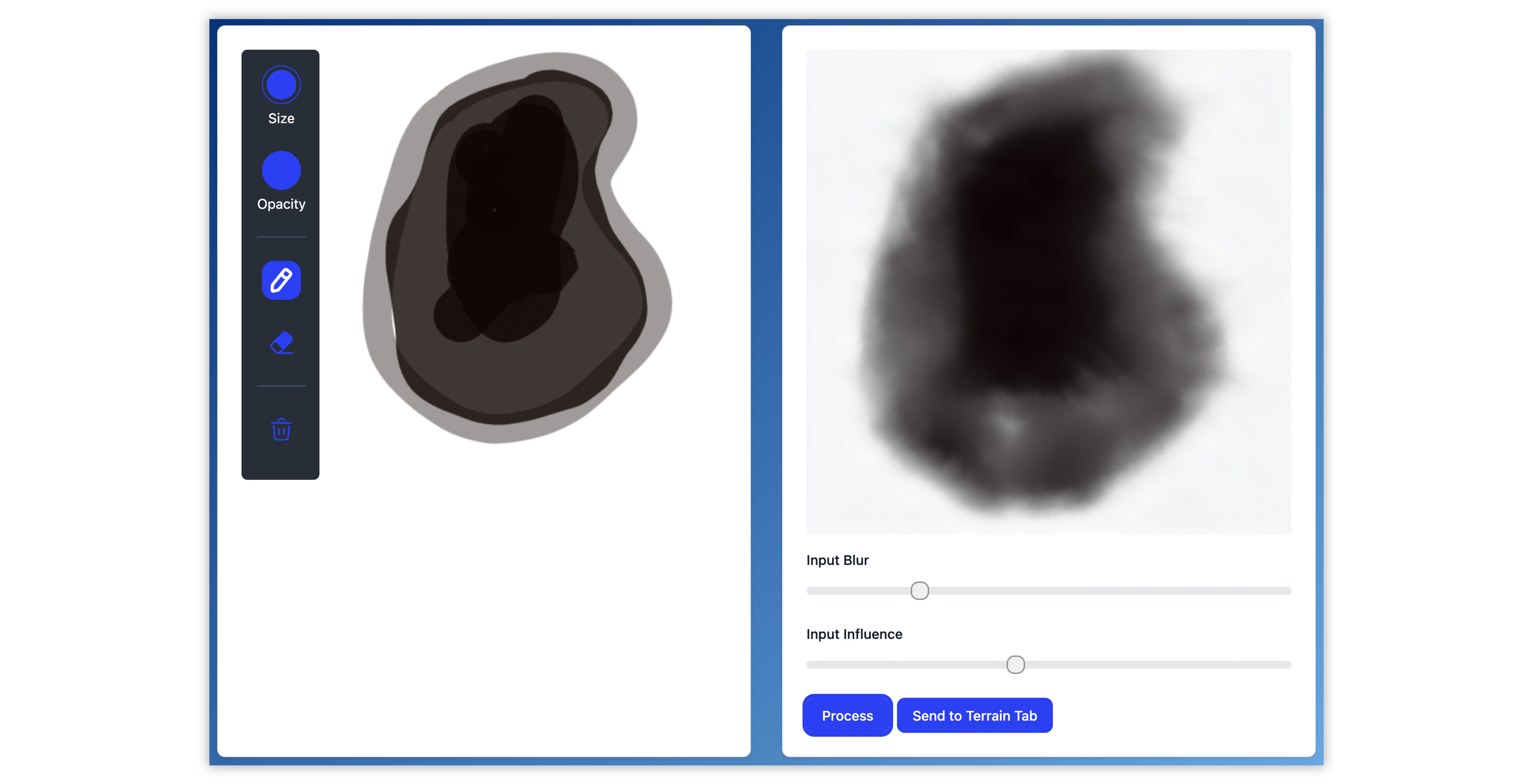The width and height of the screenshot is (1533, 784).
Task: Select the eraser tool
Action: tap(281, 343)
